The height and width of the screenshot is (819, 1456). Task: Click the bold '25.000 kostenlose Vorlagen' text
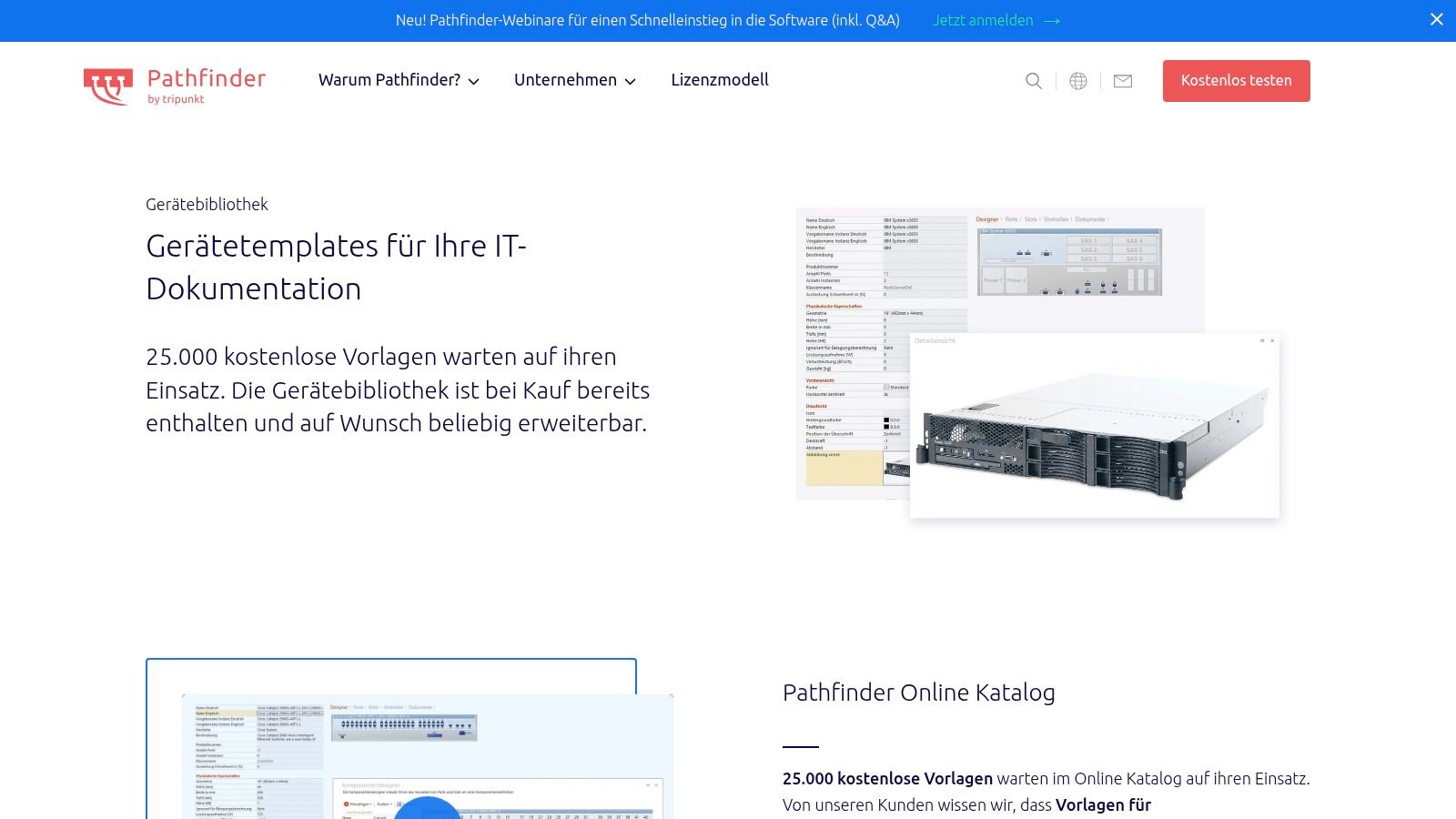coord(887,779)
